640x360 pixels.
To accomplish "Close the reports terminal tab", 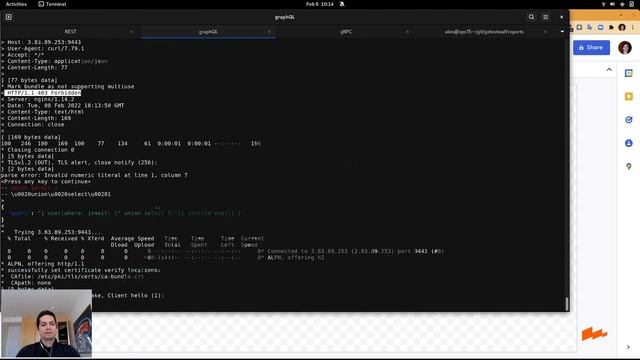I will (x=545, y=31).
